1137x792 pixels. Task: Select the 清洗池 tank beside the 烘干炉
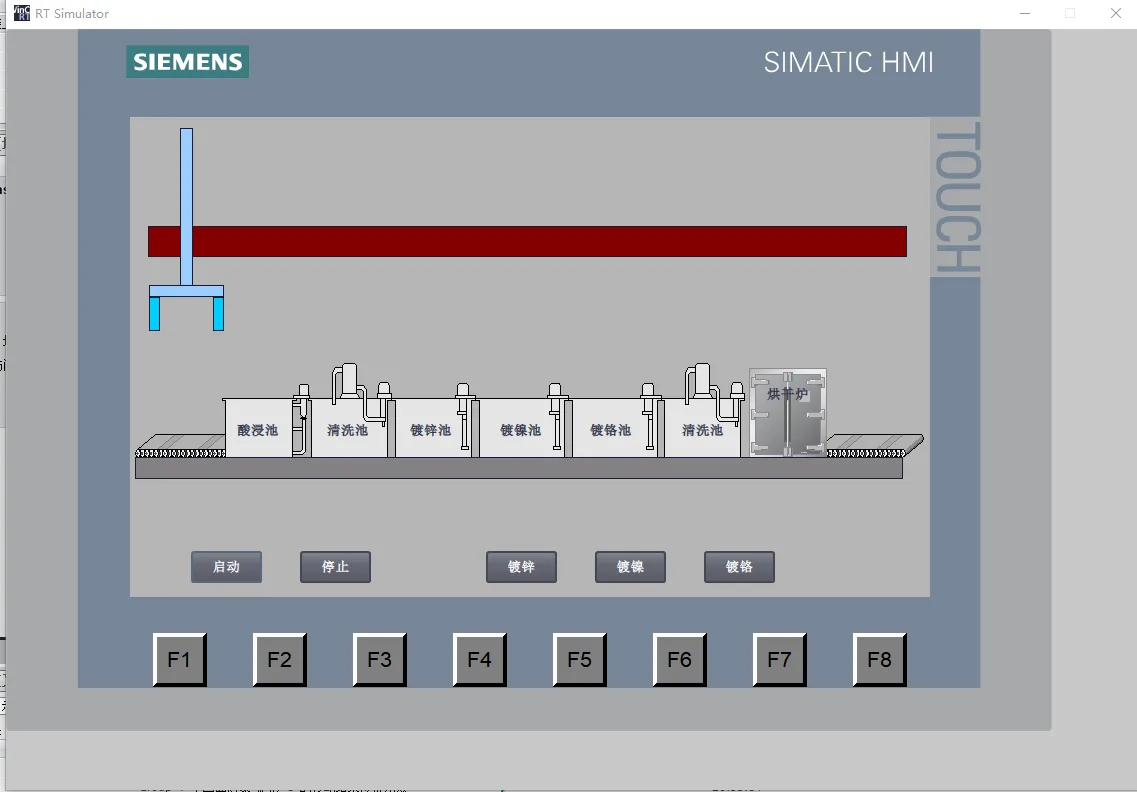tap(702, 428)
